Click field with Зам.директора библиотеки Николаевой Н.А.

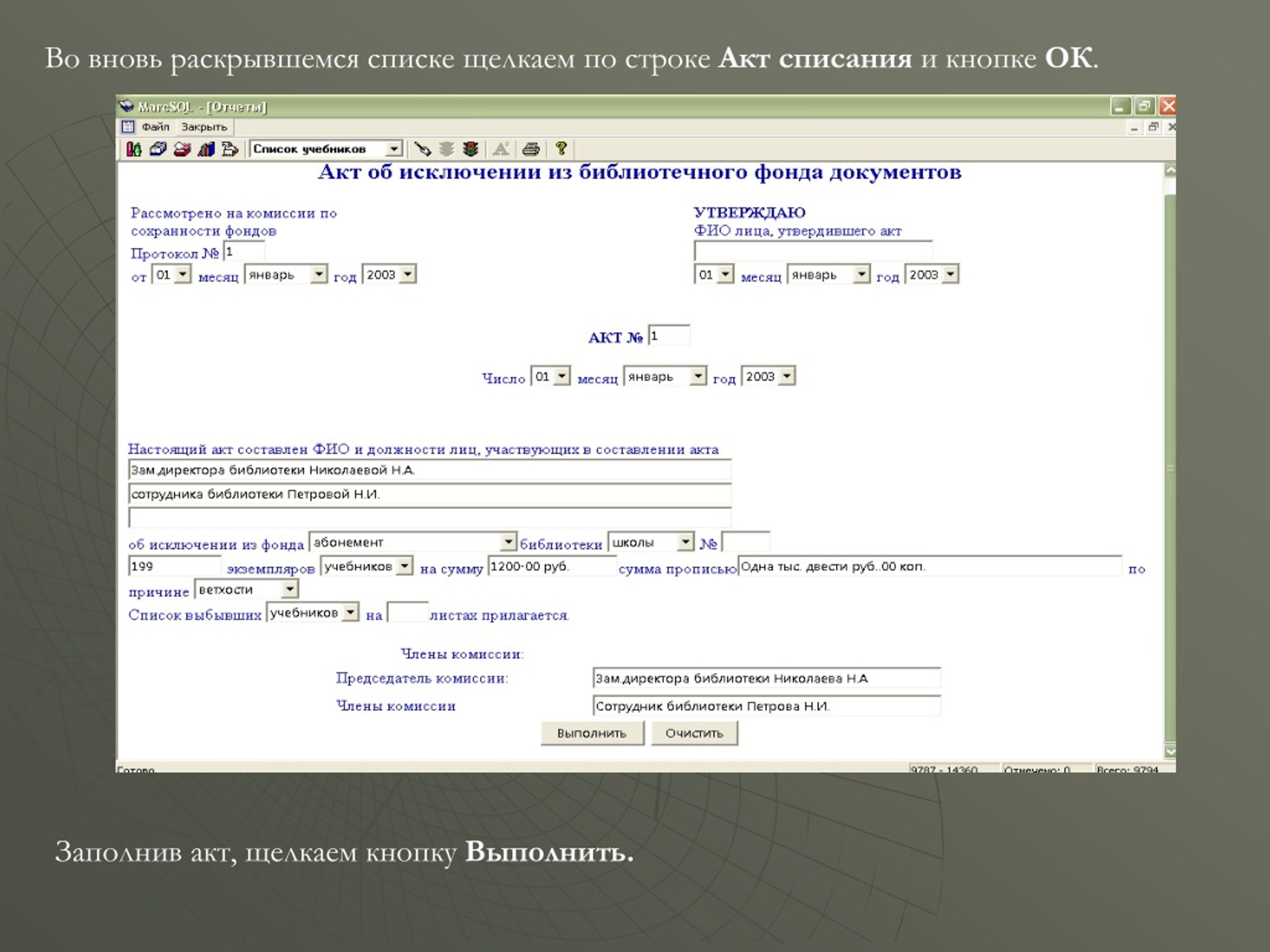point(430,470)
